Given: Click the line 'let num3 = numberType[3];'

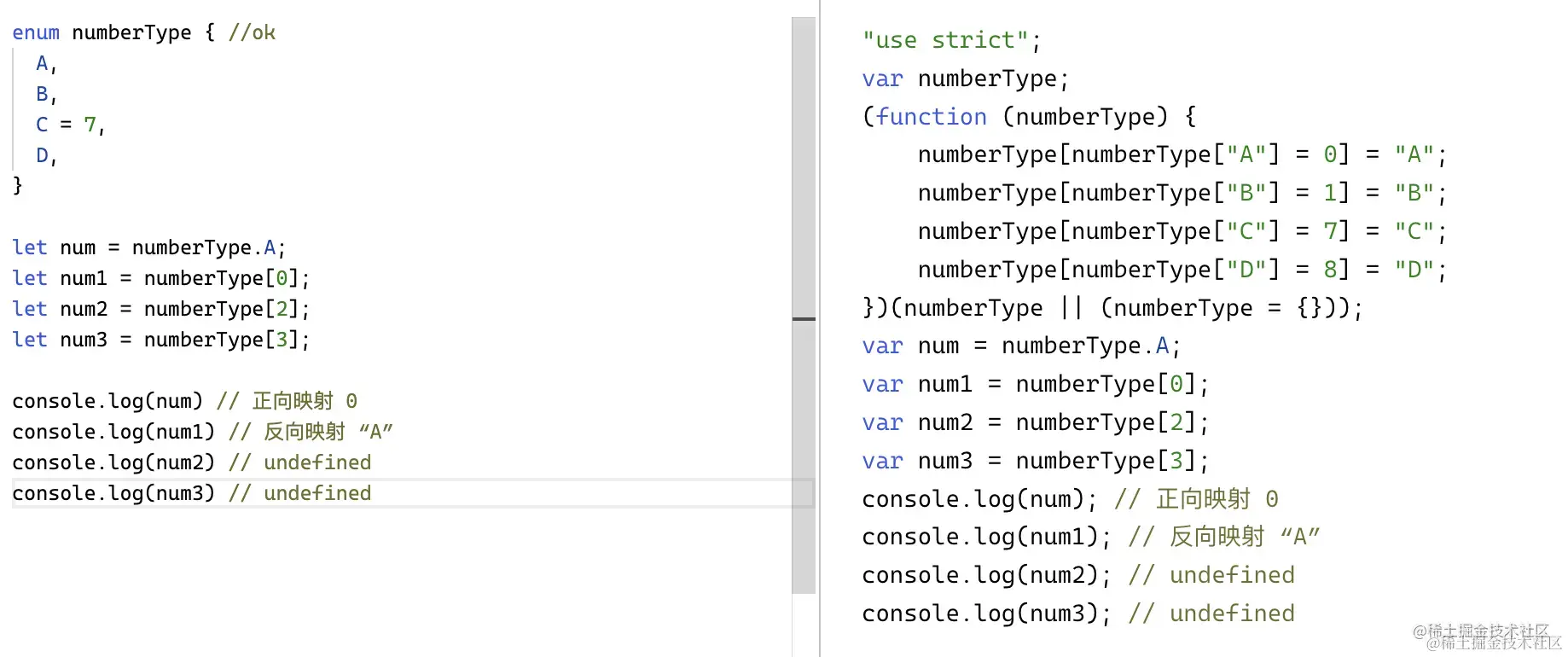Looking at the screenshot, I should pyautogui.click(x=160, y=340).
